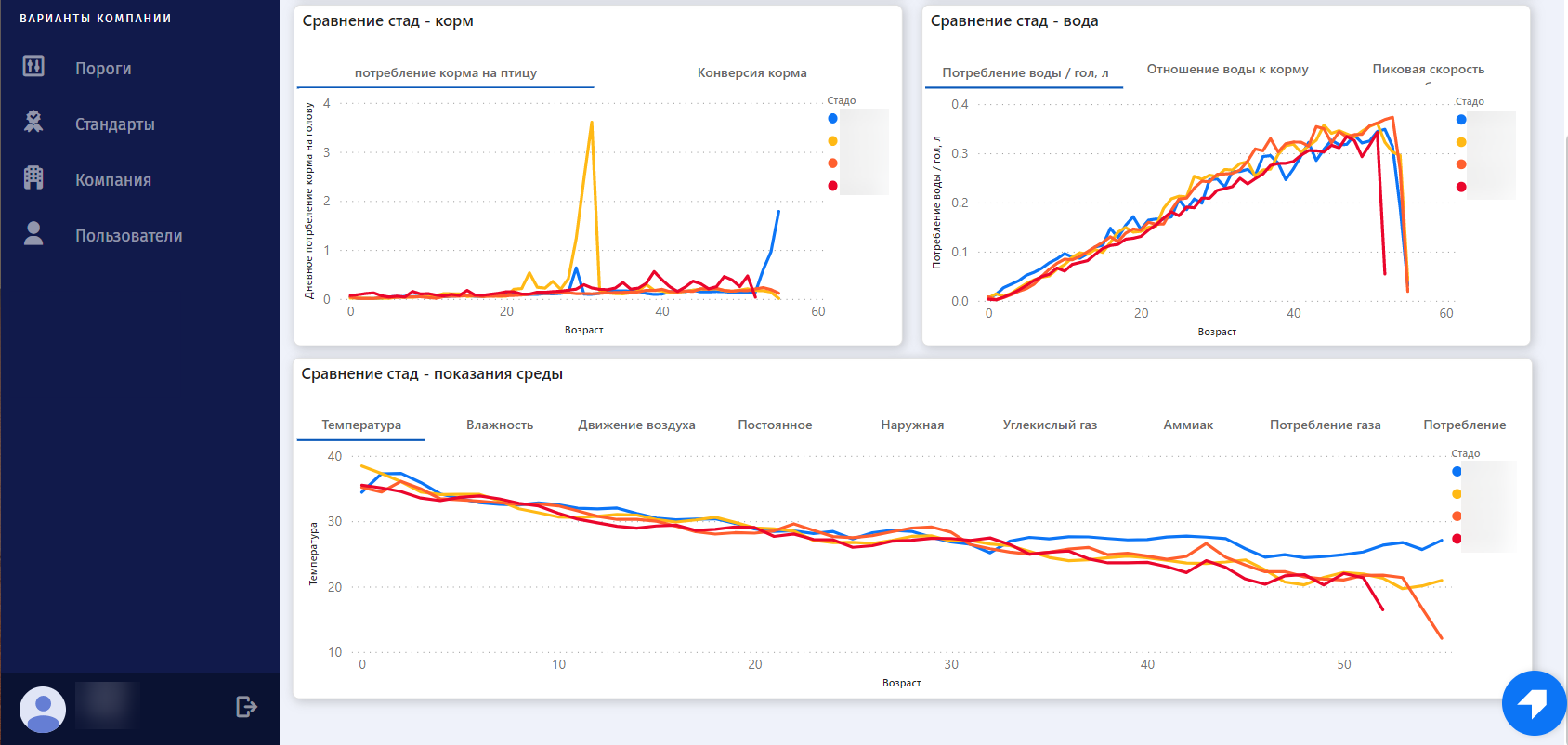Click the logout icon at sidebar bottom

tap(246, 707)
